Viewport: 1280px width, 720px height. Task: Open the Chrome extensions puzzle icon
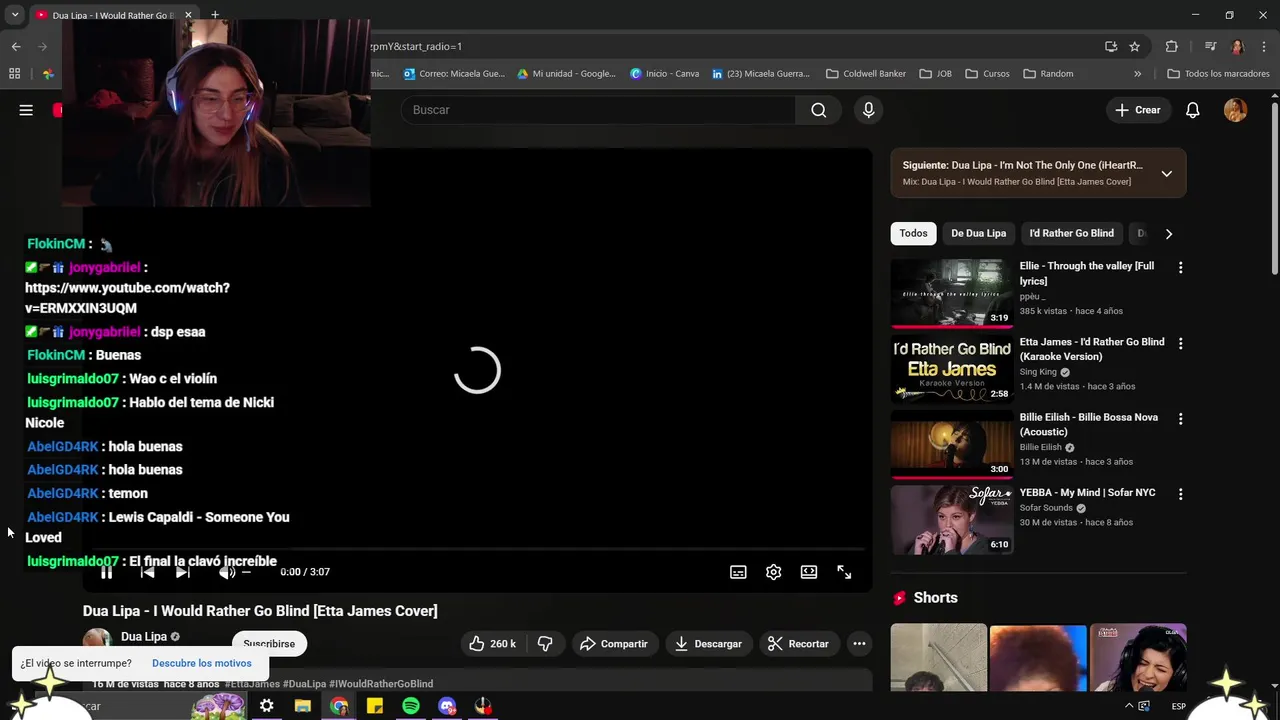pos(1171,46)
